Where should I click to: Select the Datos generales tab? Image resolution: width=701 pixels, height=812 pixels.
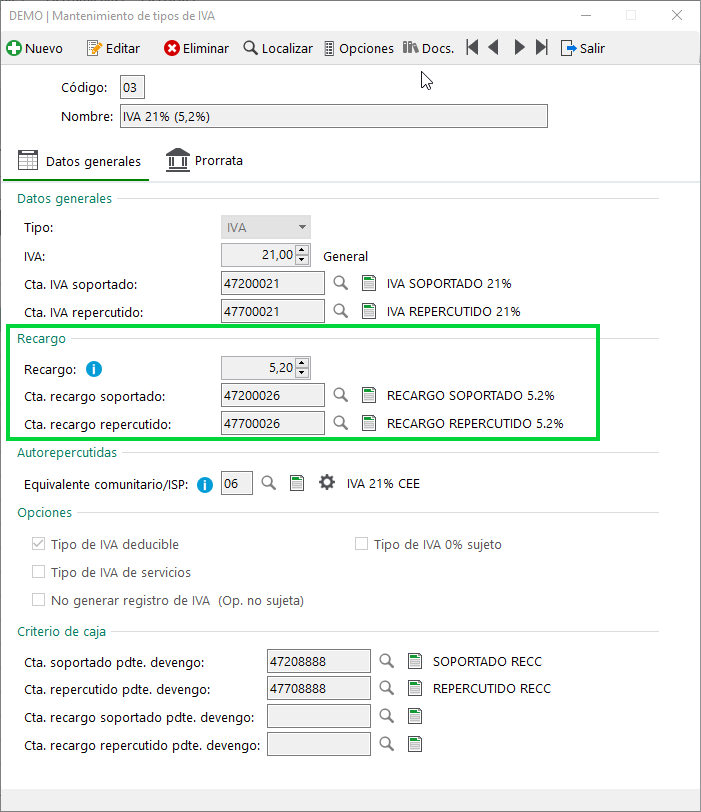point(79,161)
